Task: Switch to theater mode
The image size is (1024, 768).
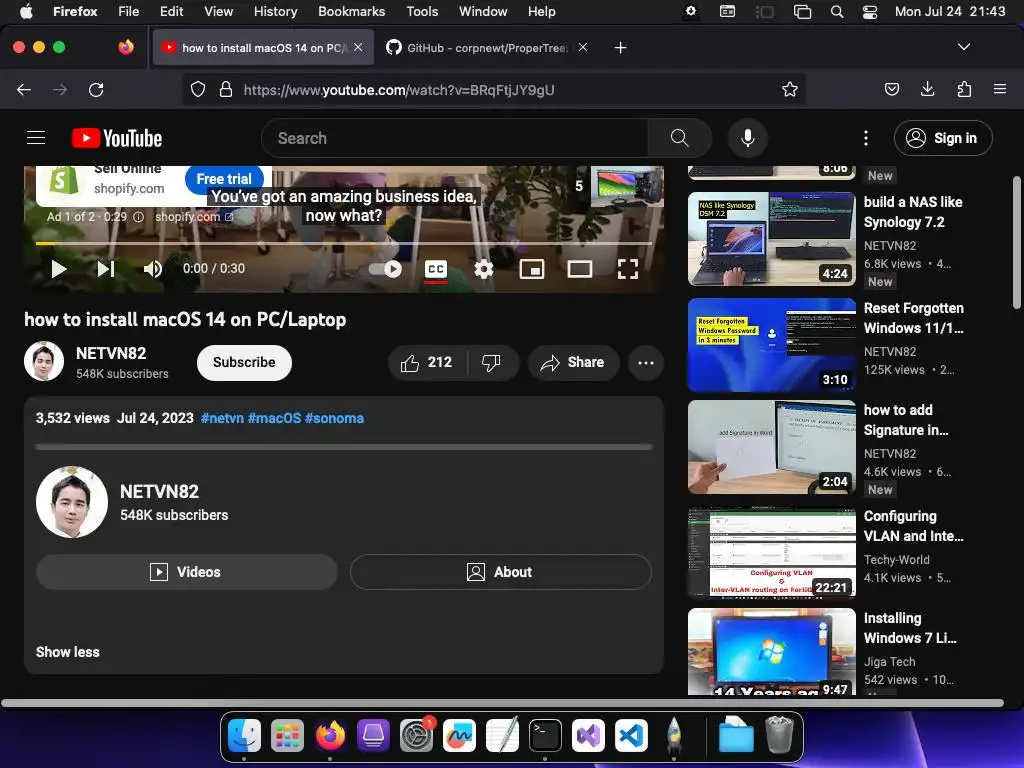Action: [580, 269]
